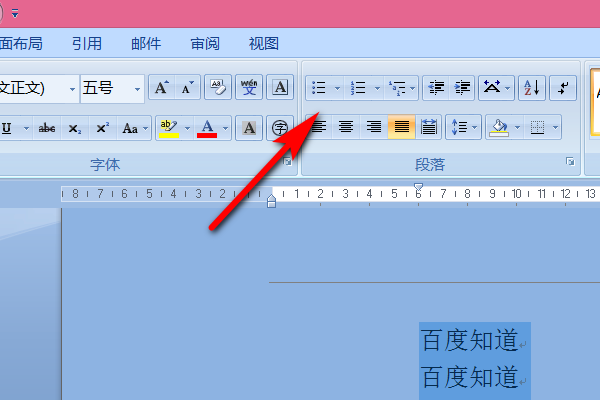
Task: Click the superscript x² button
Action: coord(103,128)
